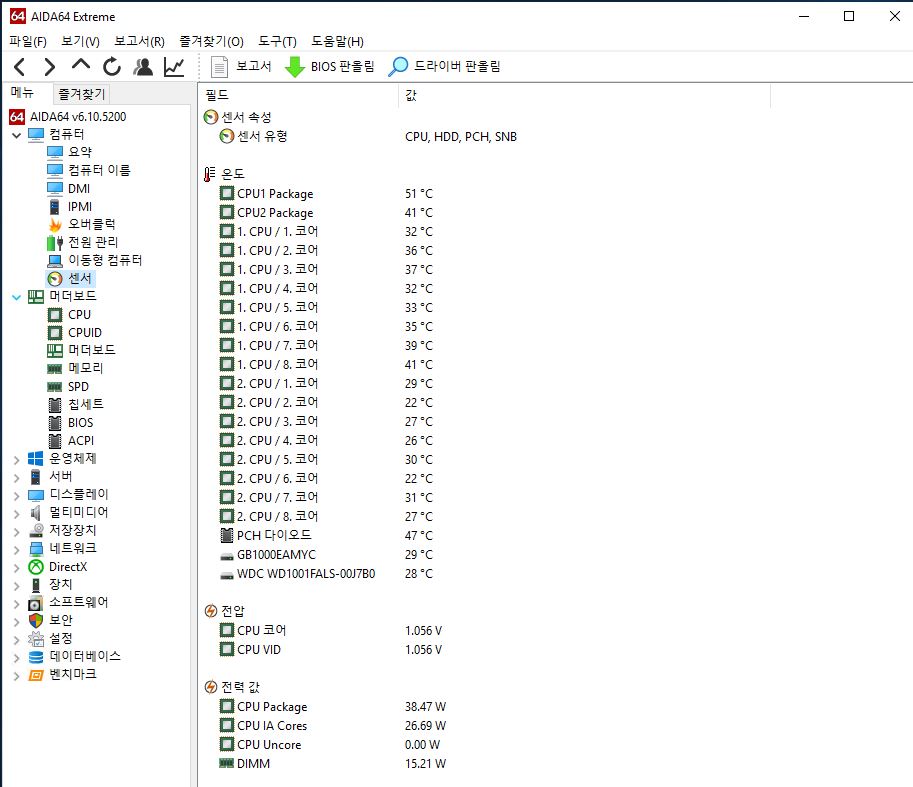913x787 pixels.
Task: Open the 즐겨찾기(O) menu
Action: pyautogui.click(x=211, y=41)
